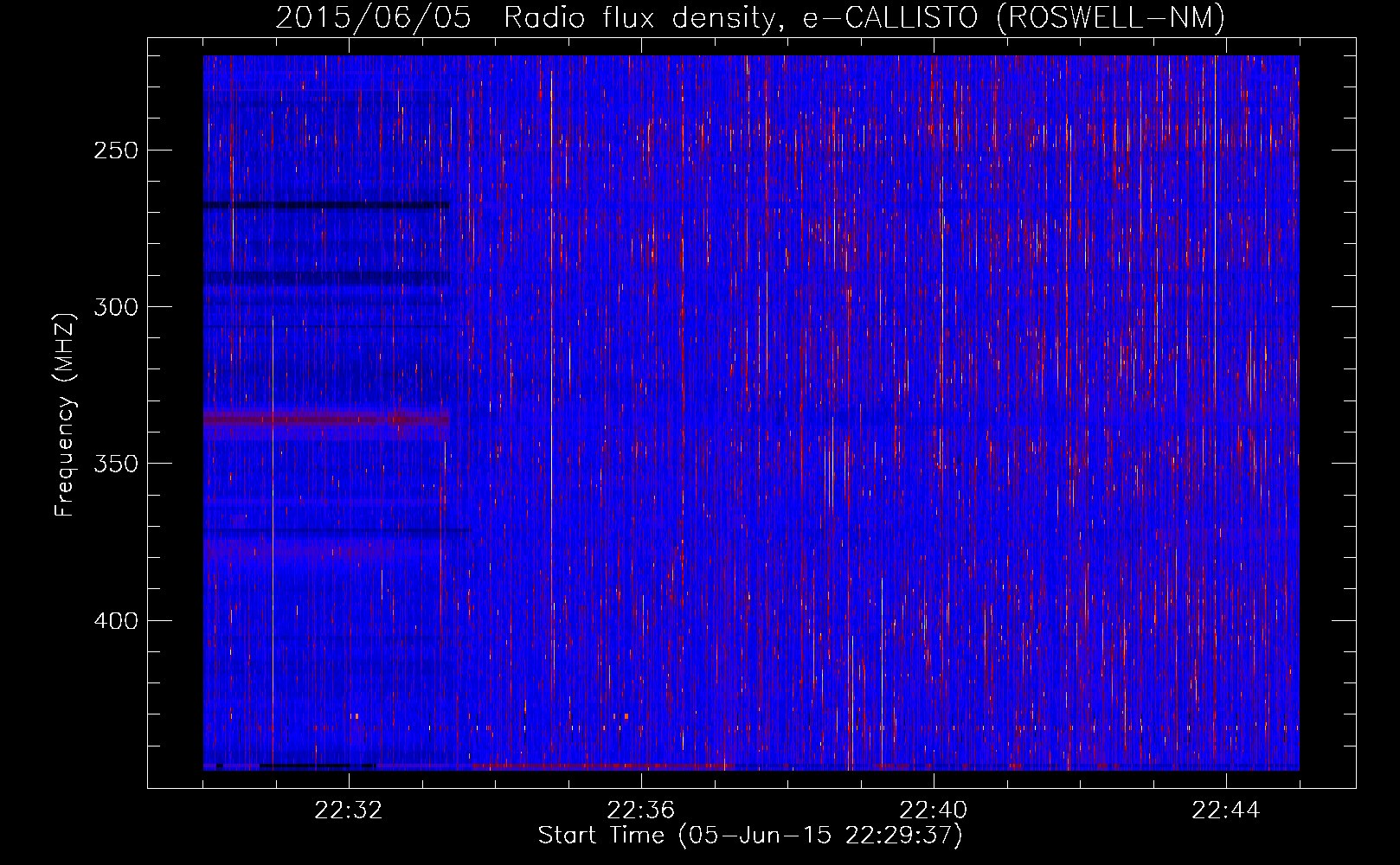
Task: Click the 250 frequency tick label
Action: (x=116, y=151)
